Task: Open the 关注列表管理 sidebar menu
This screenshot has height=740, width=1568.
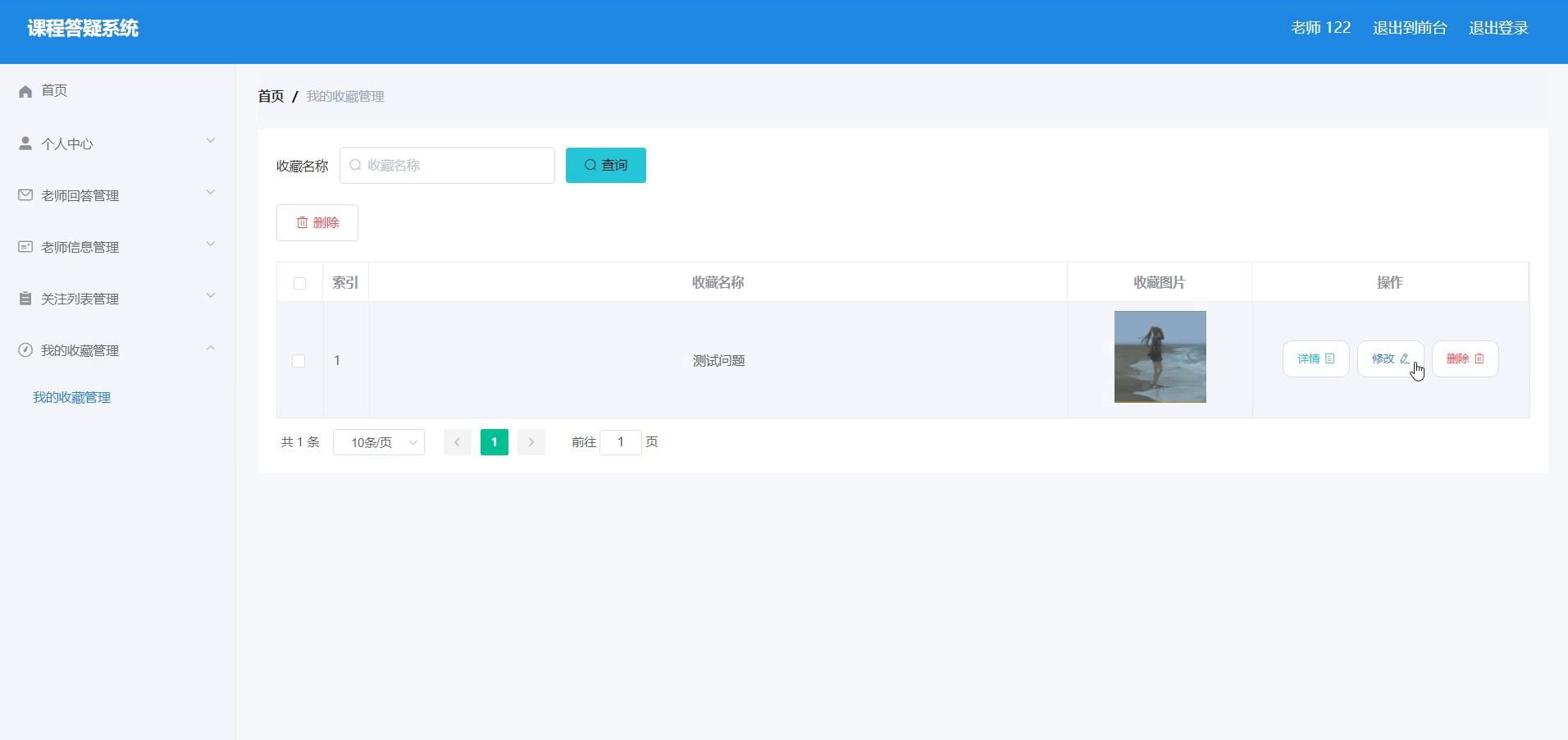Action: pyautogui.click(x=117, y=299)
